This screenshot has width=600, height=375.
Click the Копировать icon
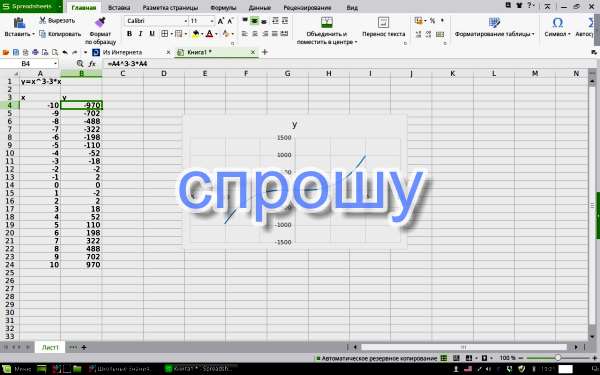coord(42,34)
